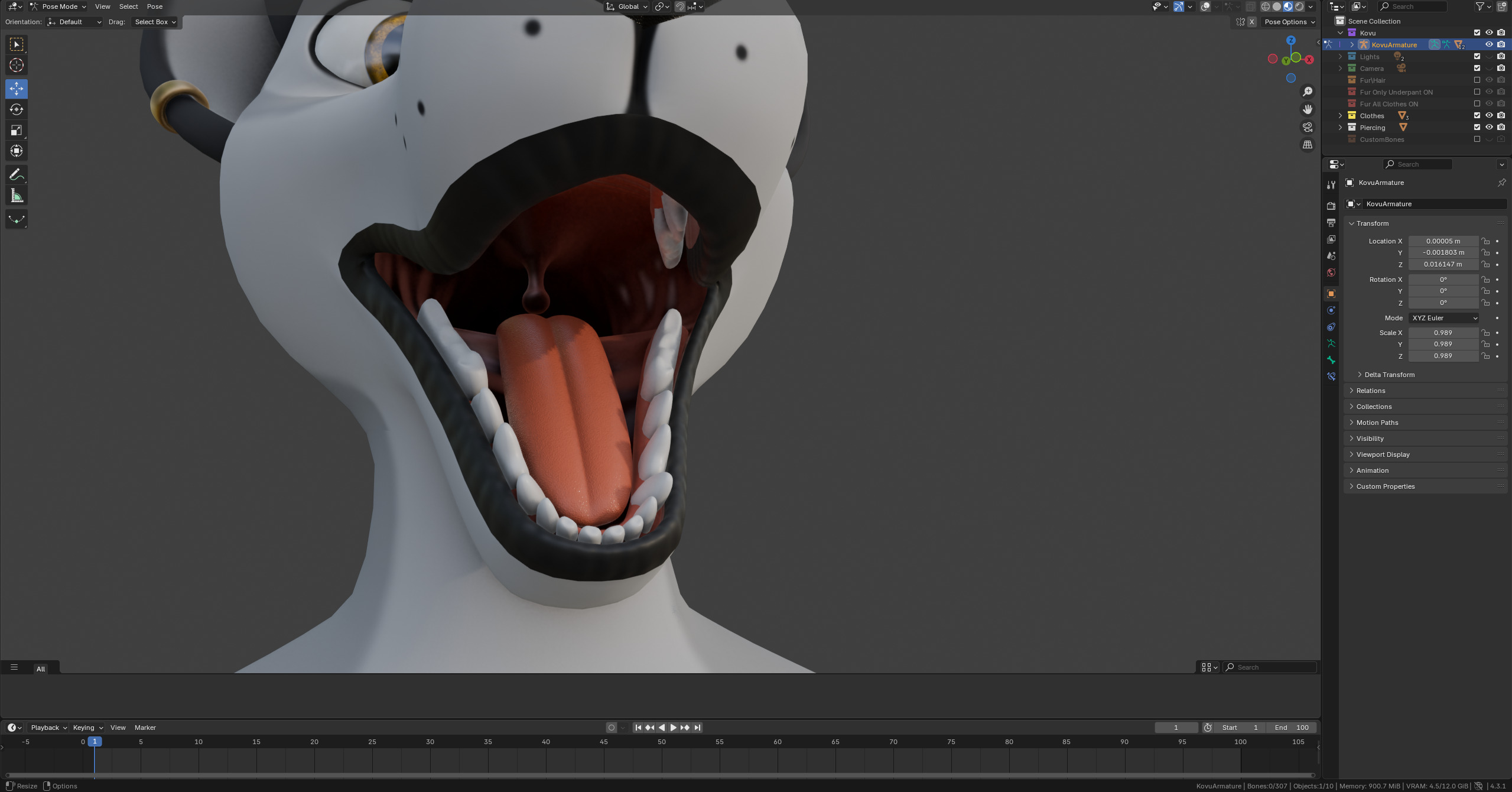Select the Annotate tool
Image resolution: width=1512 pixels, height=792 pixels.
(x=17, y=174)
